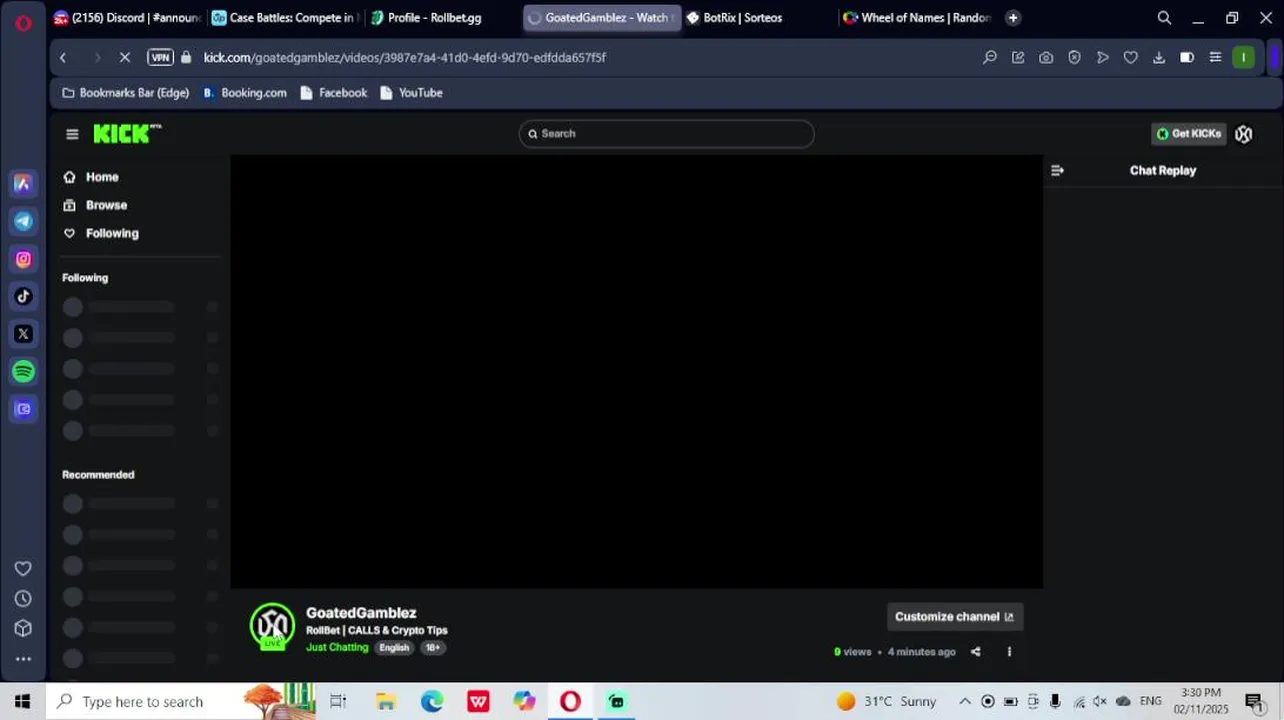The width and height of the screenshot is (1284, 720).
Task: Show hidden system tray icons
Action: tap(965, 702)
